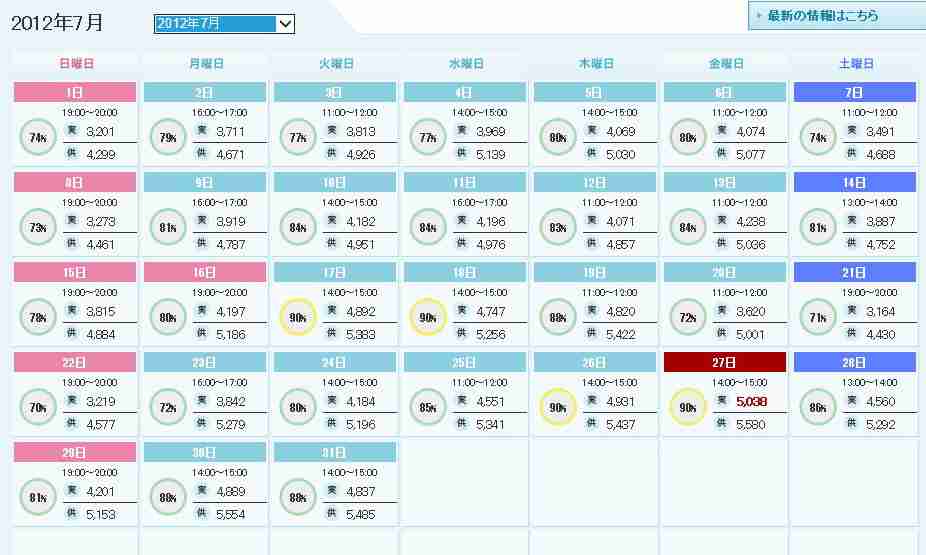Click the yellow 90% circle on 18日

428,318
